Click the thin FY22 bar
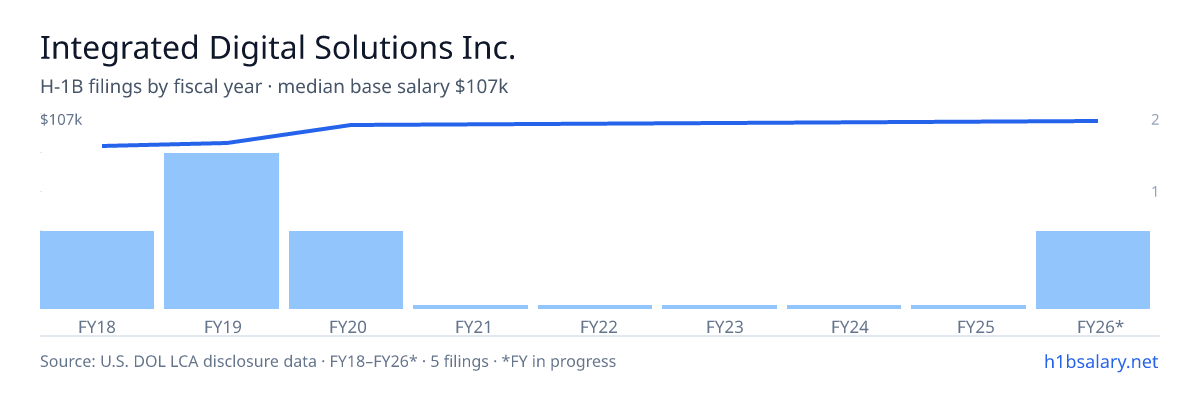 [x=595, y=307]
